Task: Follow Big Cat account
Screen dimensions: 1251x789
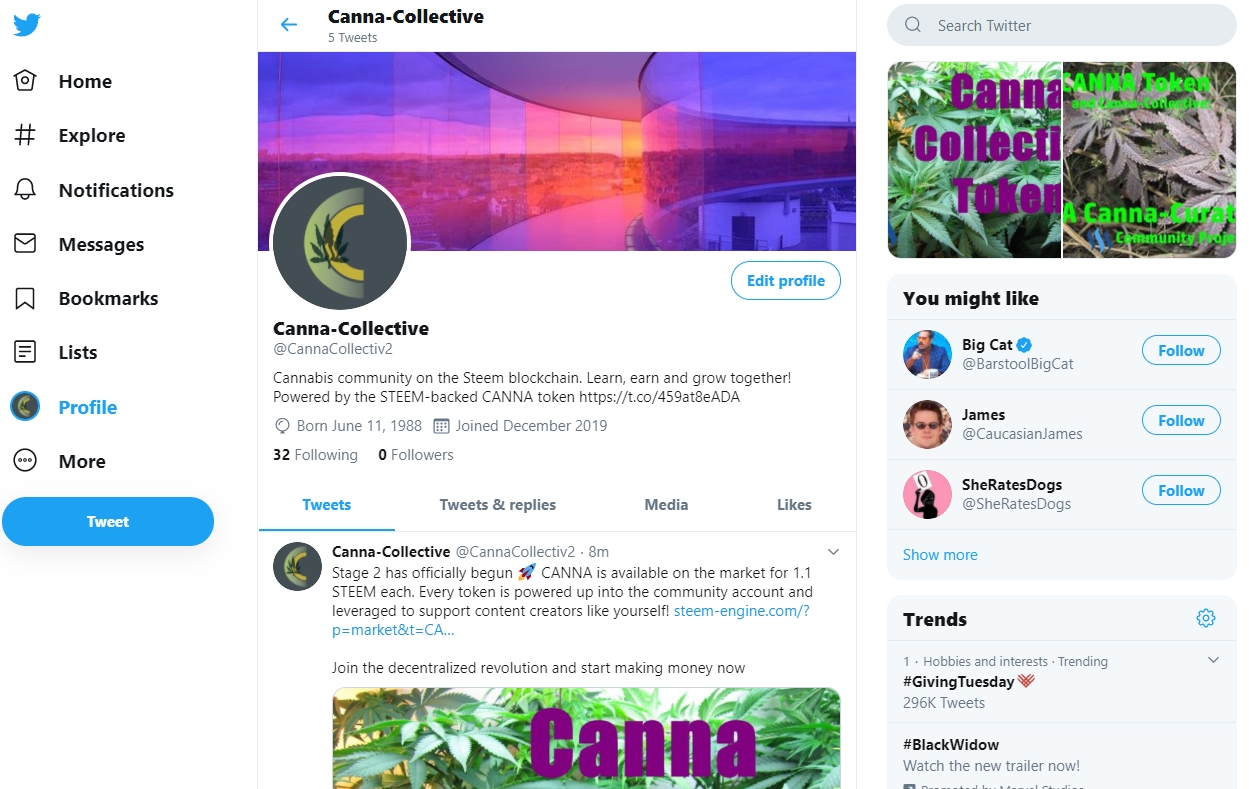Action: pyautogui.click(x=1181, y=351)
